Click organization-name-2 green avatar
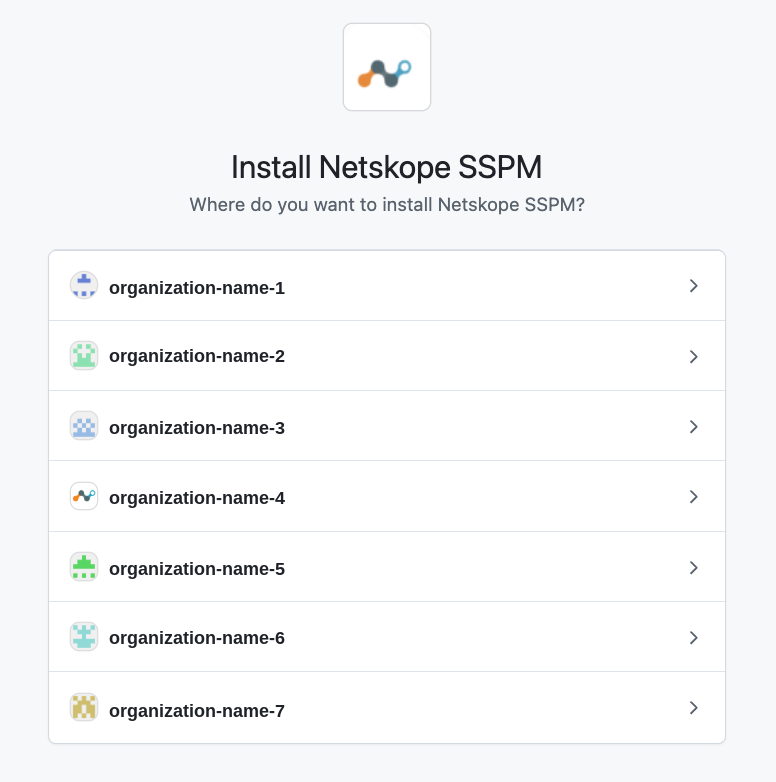The width and height of the screenshot is (776, 782). [x=84, y=356]
